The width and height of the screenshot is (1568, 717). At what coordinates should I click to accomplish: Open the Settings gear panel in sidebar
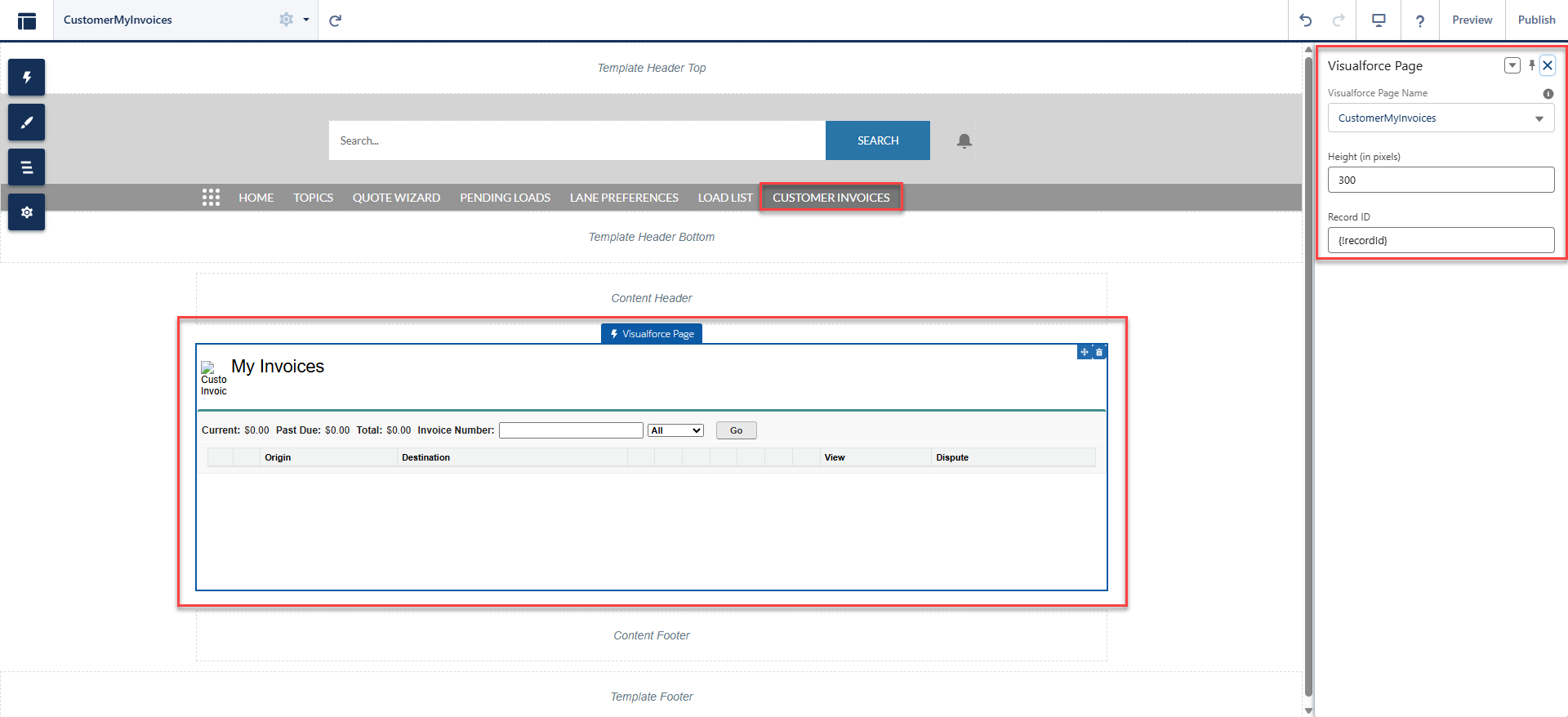pos(27,212)
